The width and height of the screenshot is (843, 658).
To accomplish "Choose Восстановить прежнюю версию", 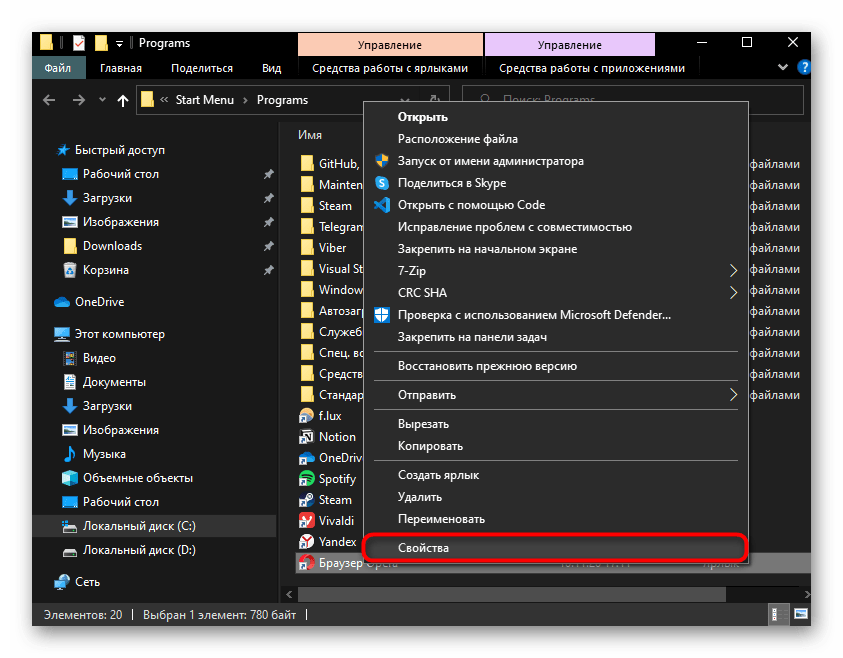I will [x=556, y=366].
